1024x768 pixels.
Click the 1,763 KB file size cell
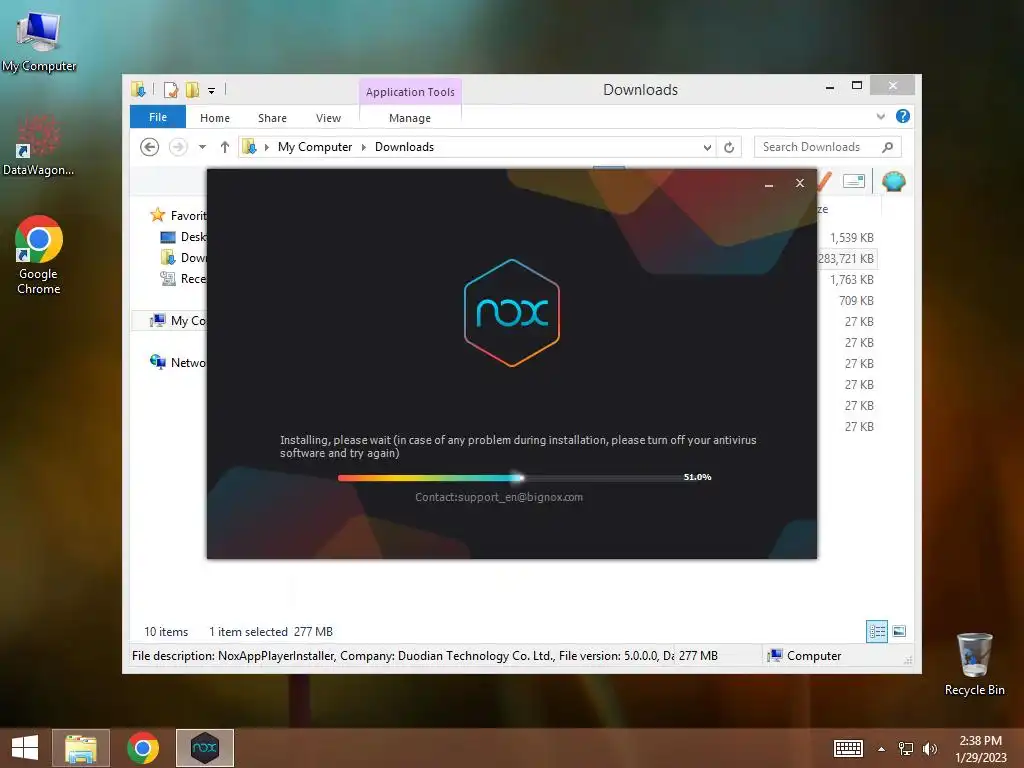(x=852, y=280)
